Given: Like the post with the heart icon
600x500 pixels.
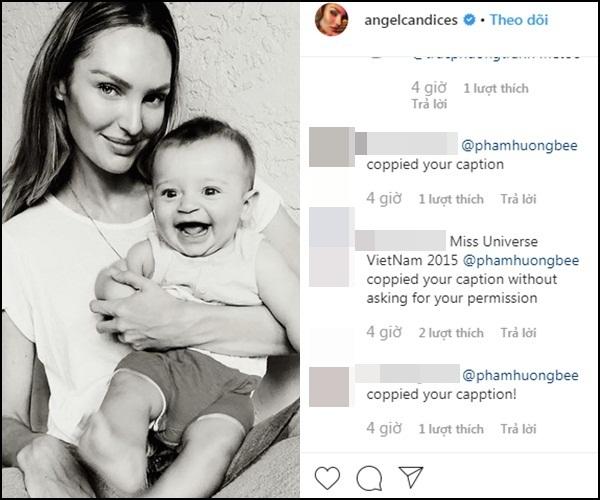Looking at the screenshot, I should pos(328,475).
